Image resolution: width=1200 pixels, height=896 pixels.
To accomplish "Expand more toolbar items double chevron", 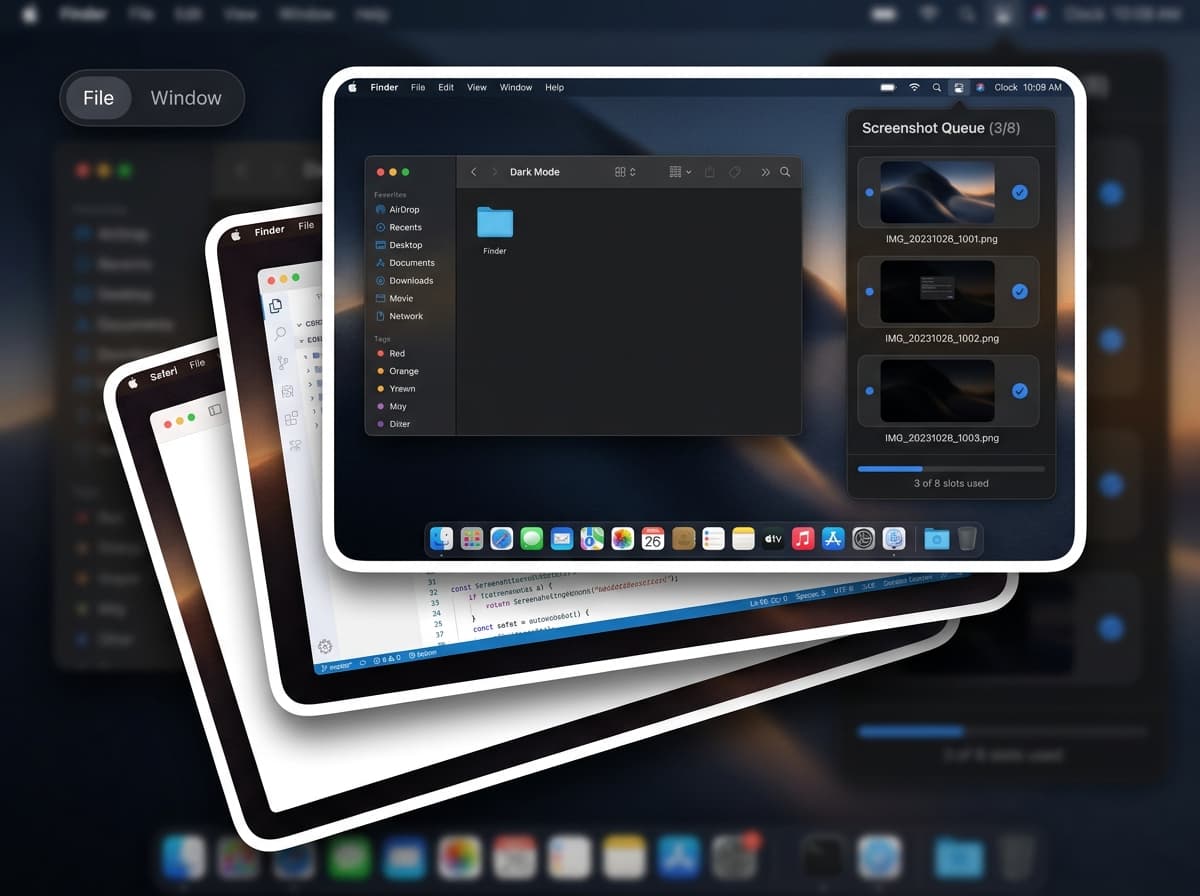I will [765, 172].
